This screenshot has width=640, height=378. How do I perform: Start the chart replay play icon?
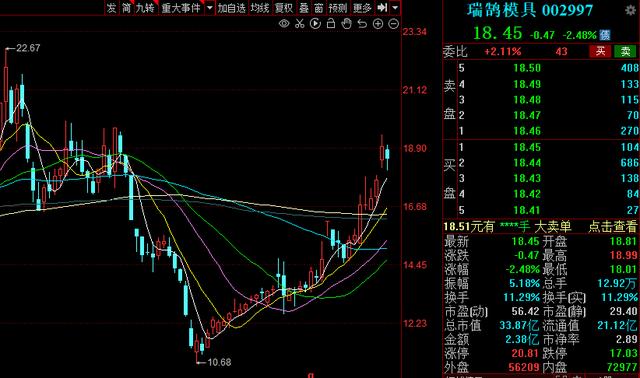click(315, 24)
